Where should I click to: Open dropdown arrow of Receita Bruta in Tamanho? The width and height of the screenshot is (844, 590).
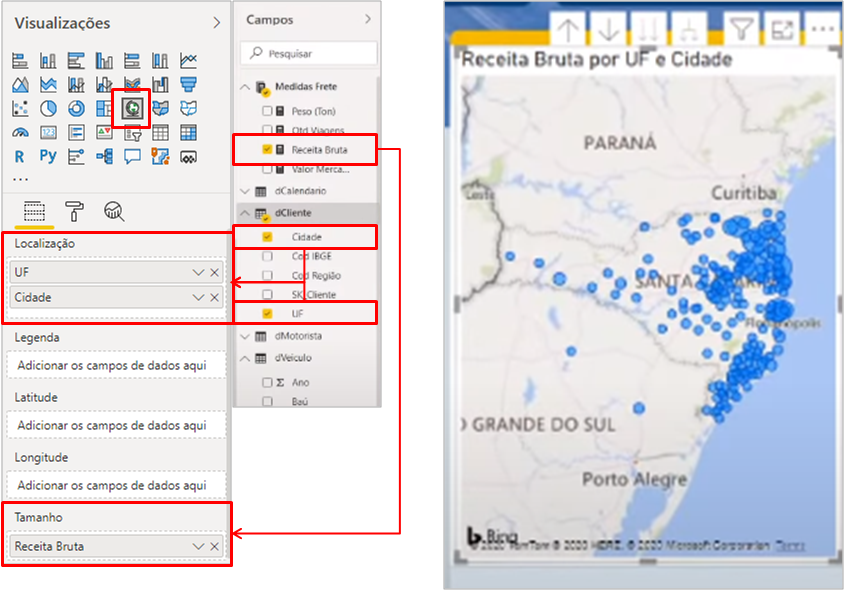click(198, 547)
